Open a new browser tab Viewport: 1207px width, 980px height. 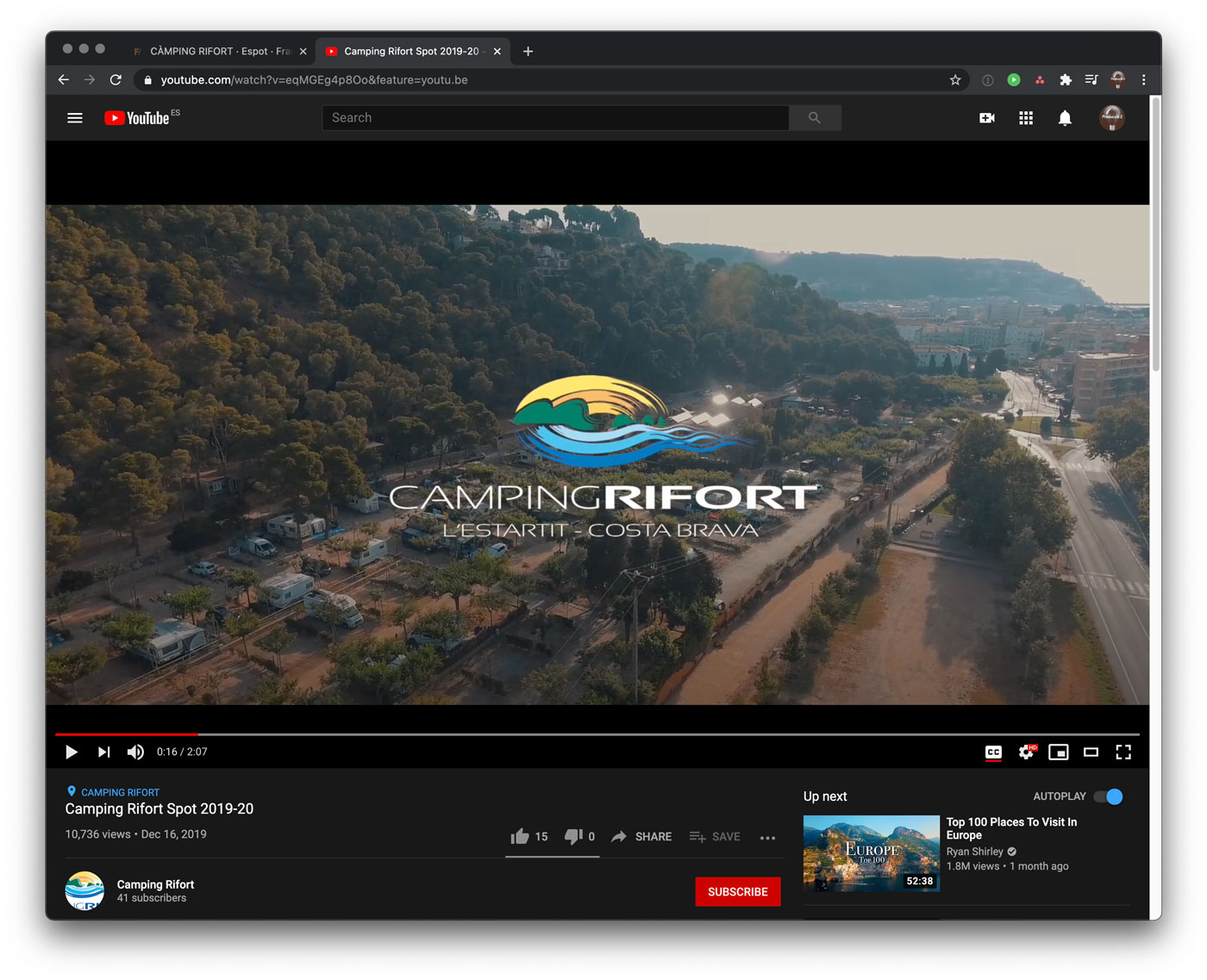tap(528, 52)
